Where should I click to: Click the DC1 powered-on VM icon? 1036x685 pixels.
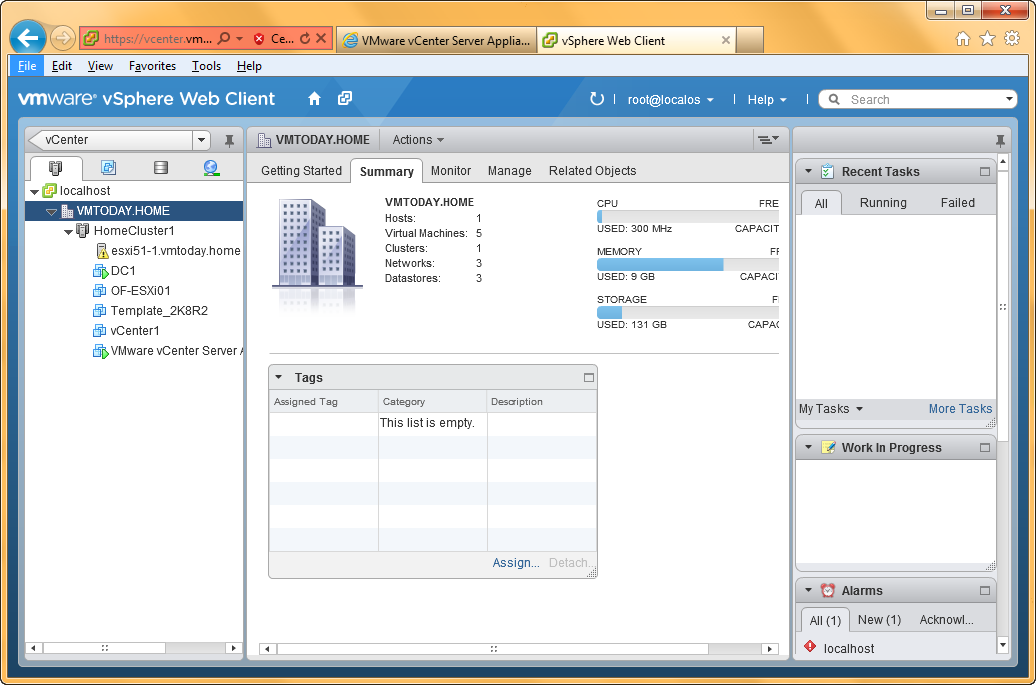[100, 271]
